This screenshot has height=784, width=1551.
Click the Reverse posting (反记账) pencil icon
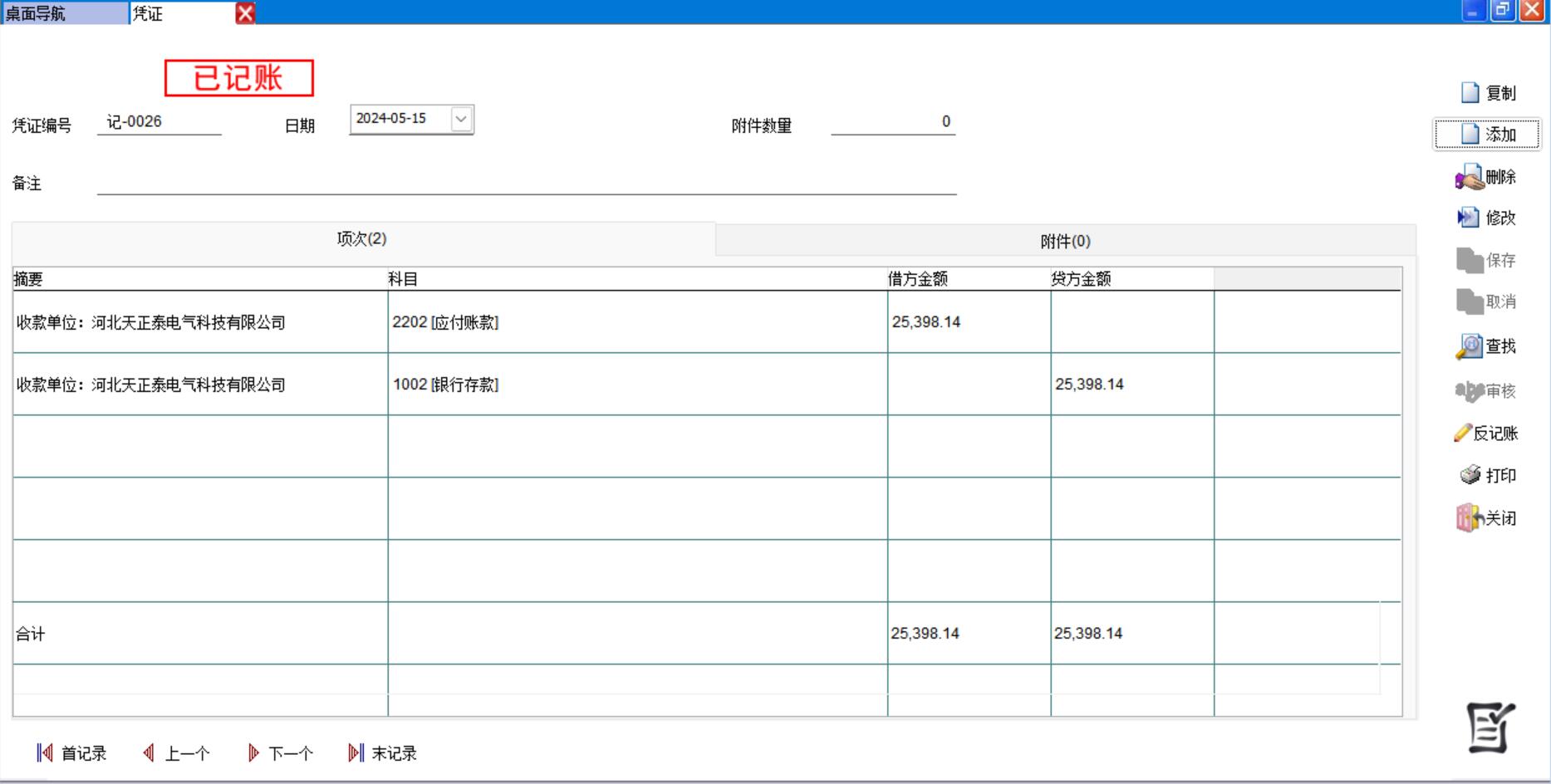[1462, 434]
